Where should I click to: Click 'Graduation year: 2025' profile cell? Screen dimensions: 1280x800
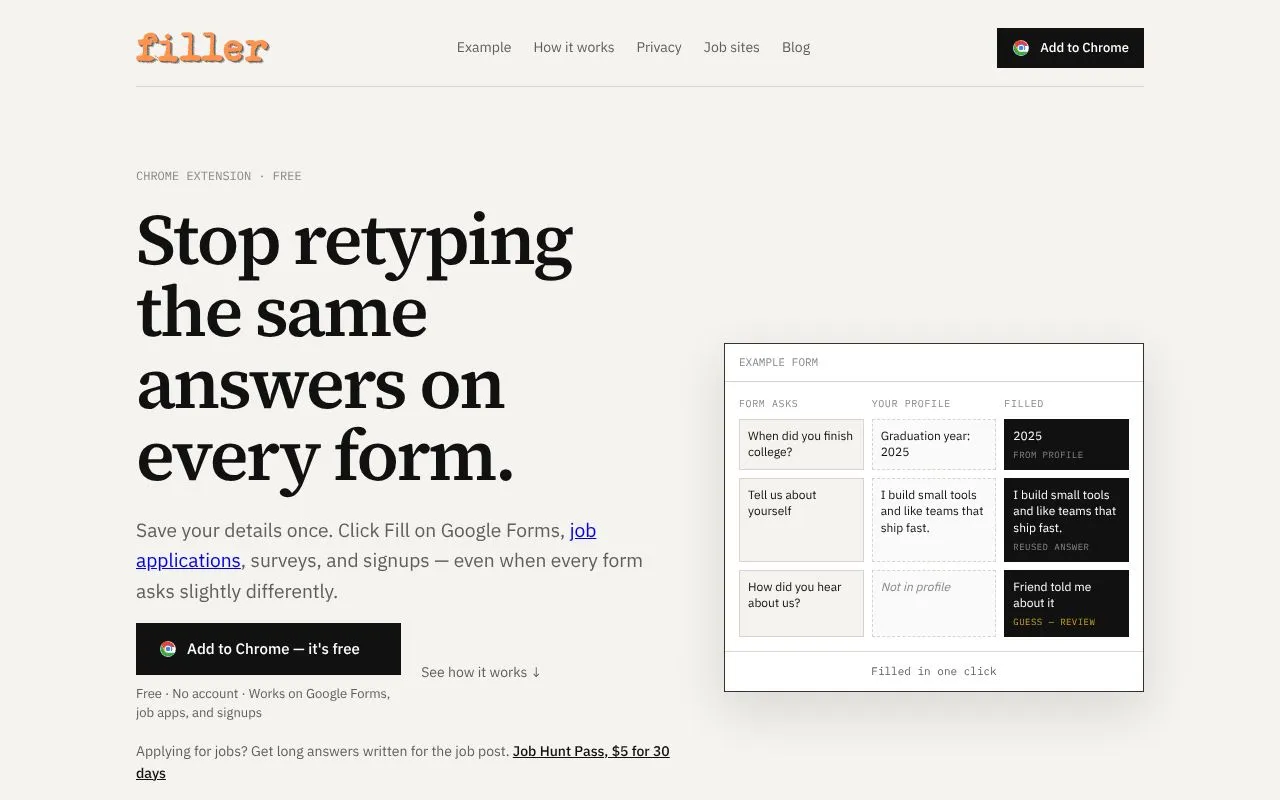click(934, 444)
